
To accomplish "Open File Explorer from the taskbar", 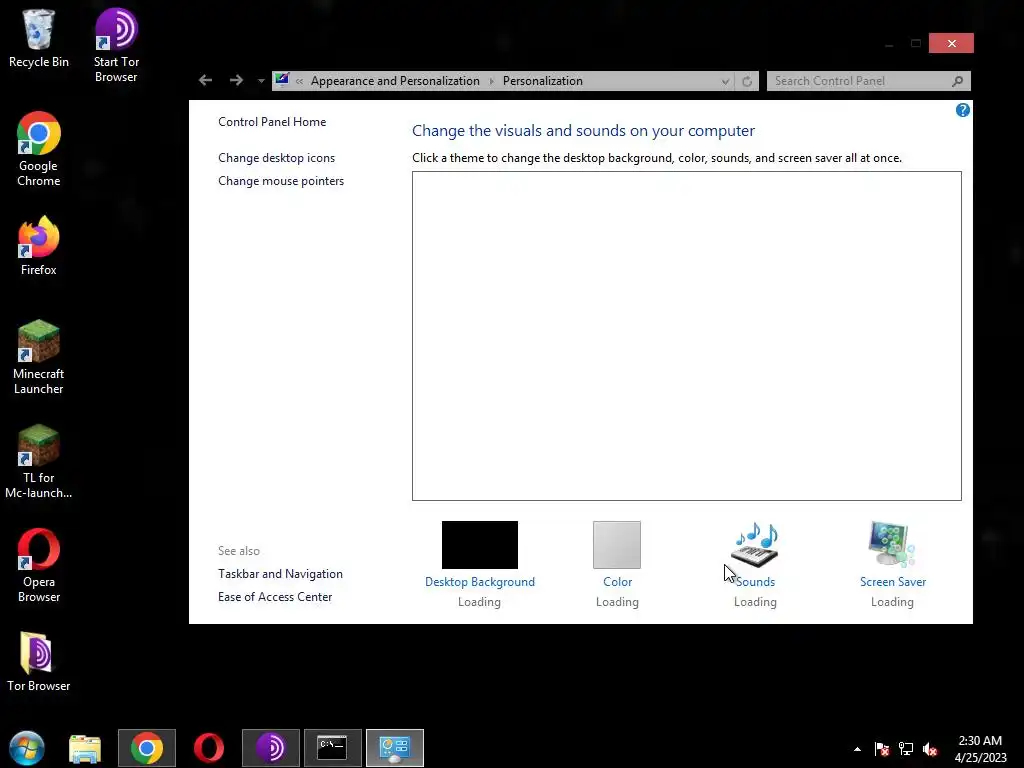I will 85,748.
